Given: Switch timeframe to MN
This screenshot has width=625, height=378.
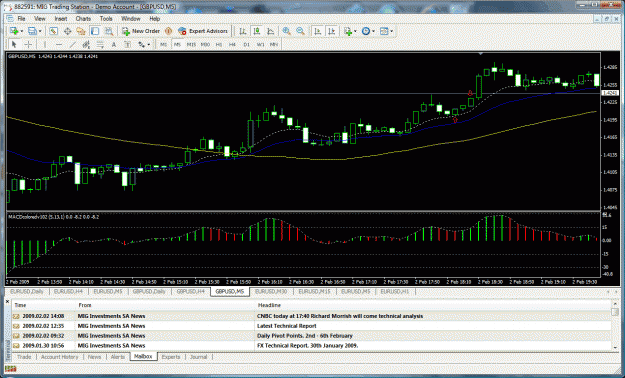Looking at the screenshot, I should [x=274, y=45].
